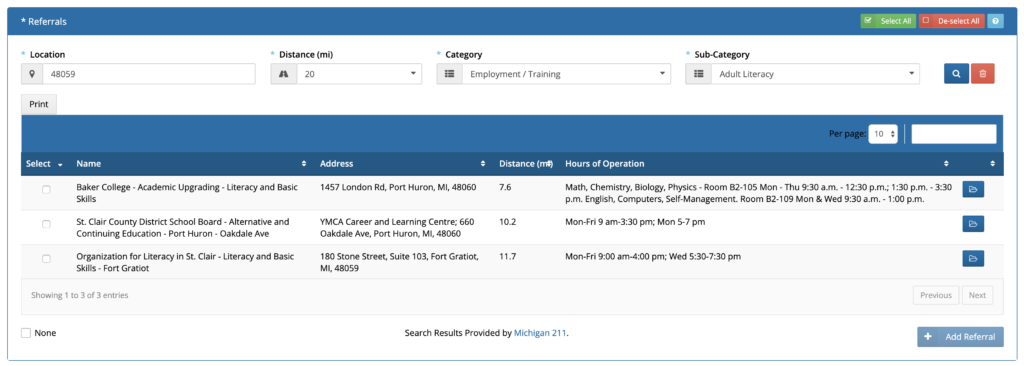This screenshot has width=1024, height=366.
Task: Click the red trash clear button
Action: 982,74
